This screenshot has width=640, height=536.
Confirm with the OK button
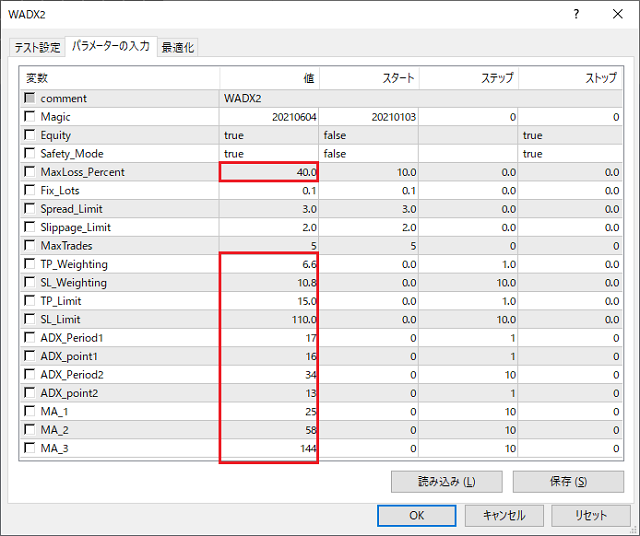coord(416,516)
